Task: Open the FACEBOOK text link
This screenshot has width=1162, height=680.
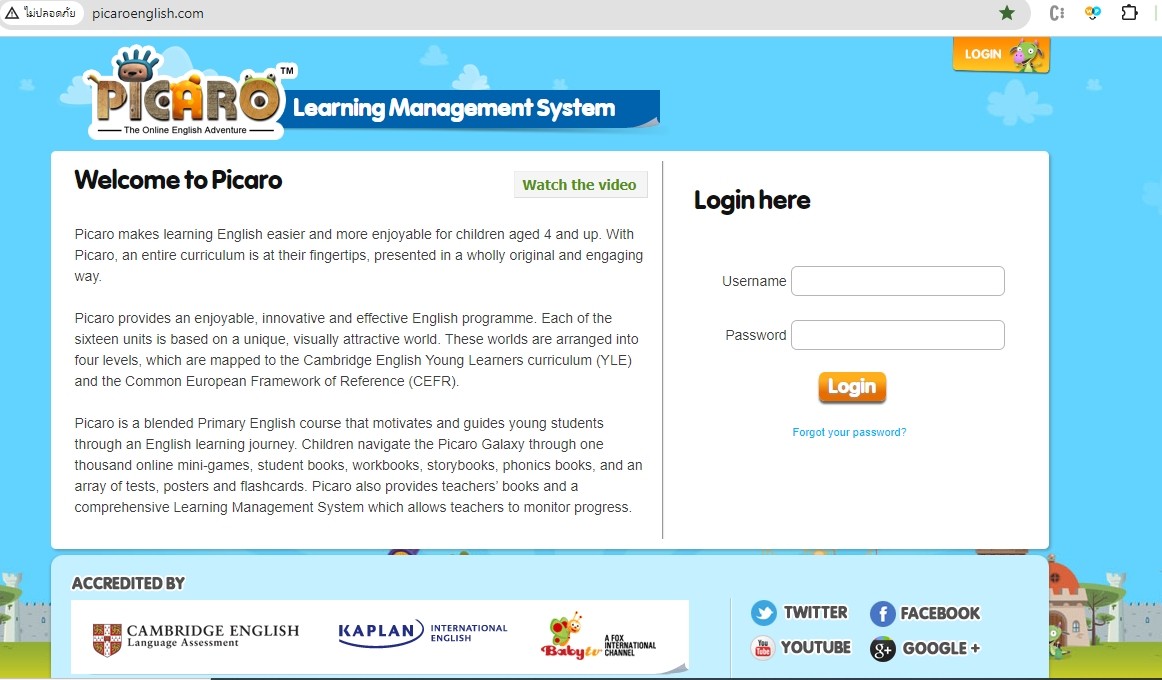Action: [940, 613]
